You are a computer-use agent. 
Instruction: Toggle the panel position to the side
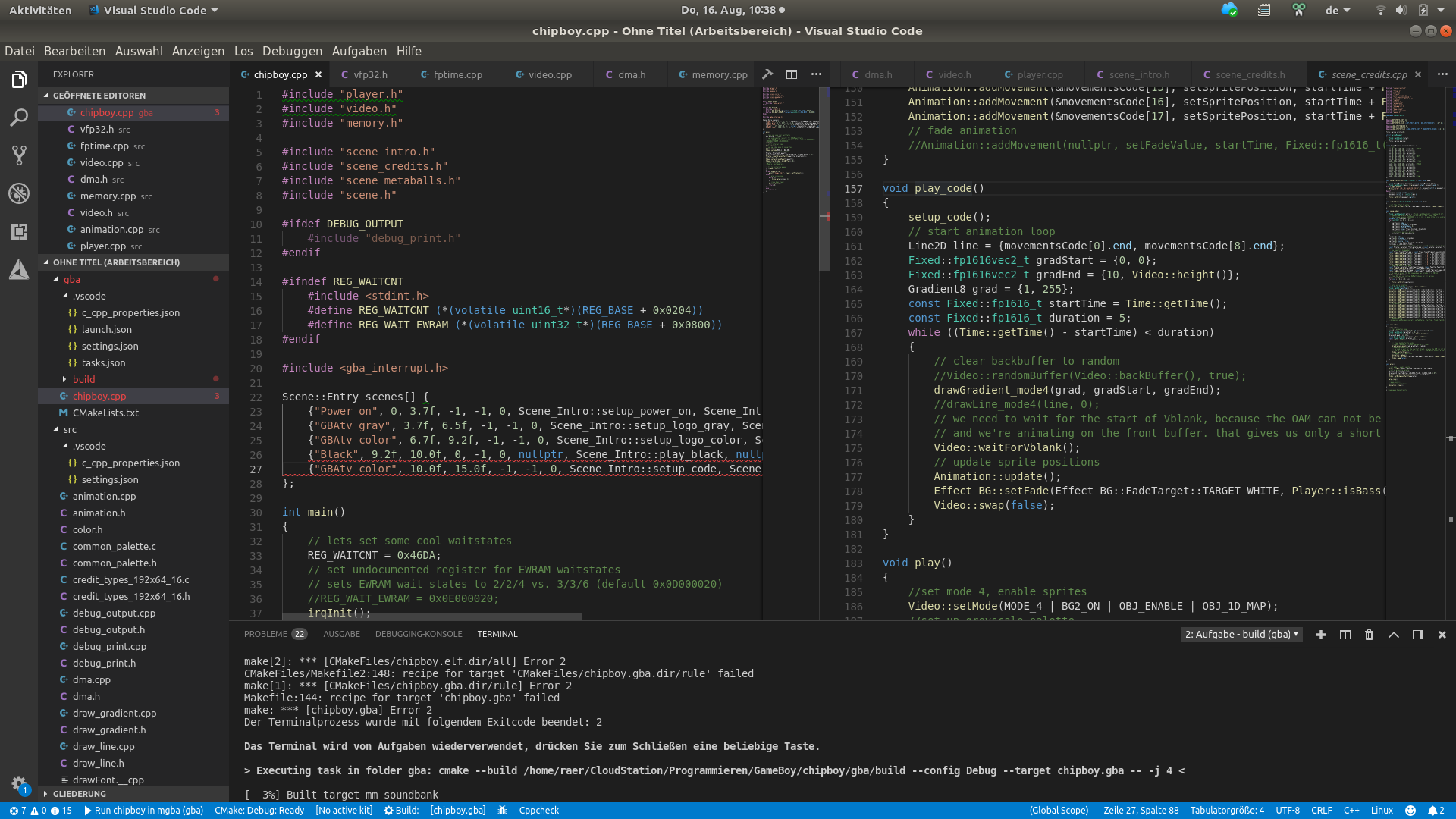[1417, 635]
